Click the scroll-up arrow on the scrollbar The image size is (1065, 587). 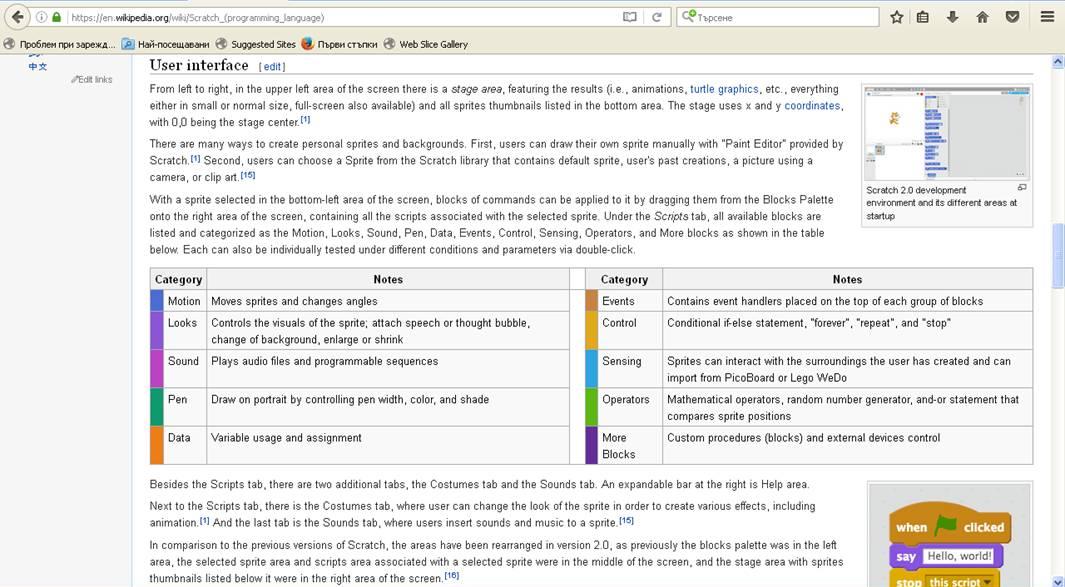1058,60
